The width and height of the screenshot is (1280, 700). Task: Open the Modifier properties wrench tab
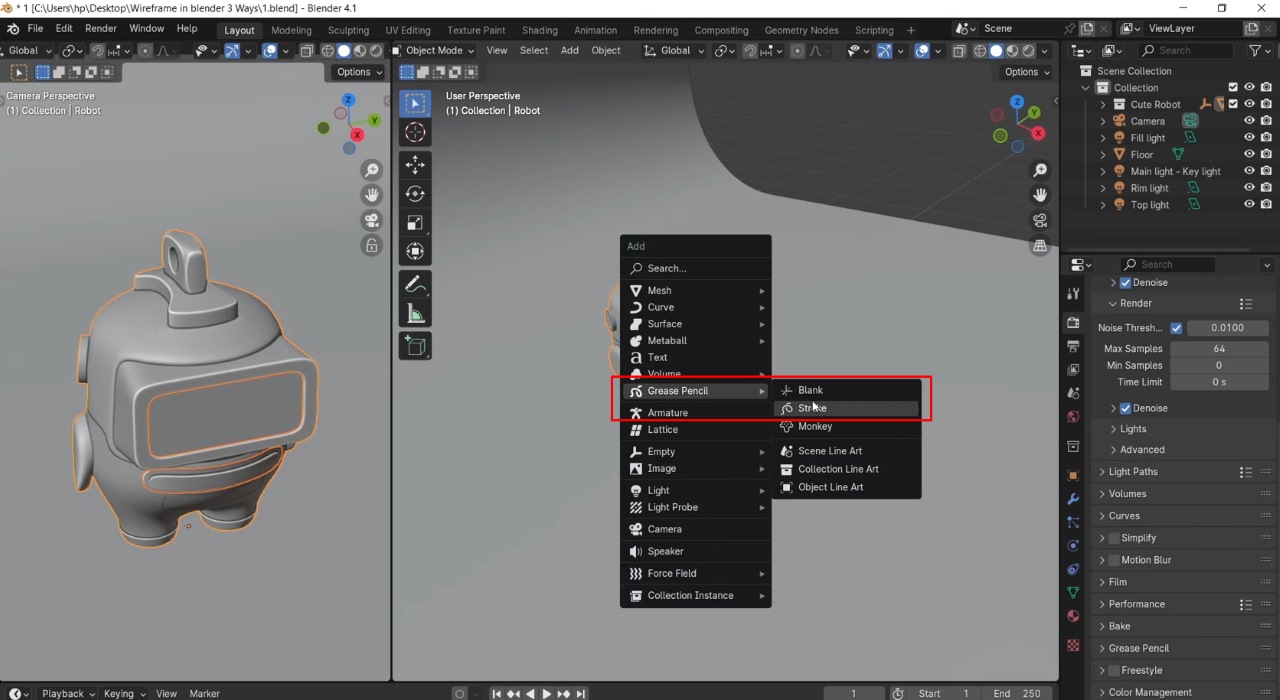1073,497
